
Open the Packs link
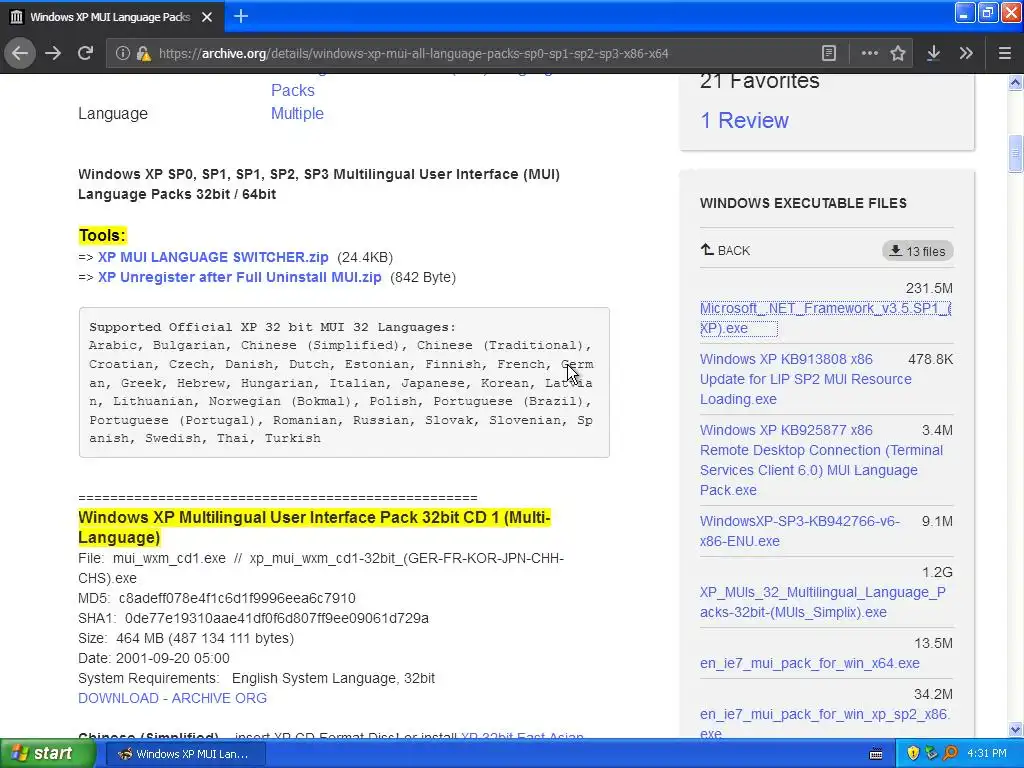coord(293,90)
